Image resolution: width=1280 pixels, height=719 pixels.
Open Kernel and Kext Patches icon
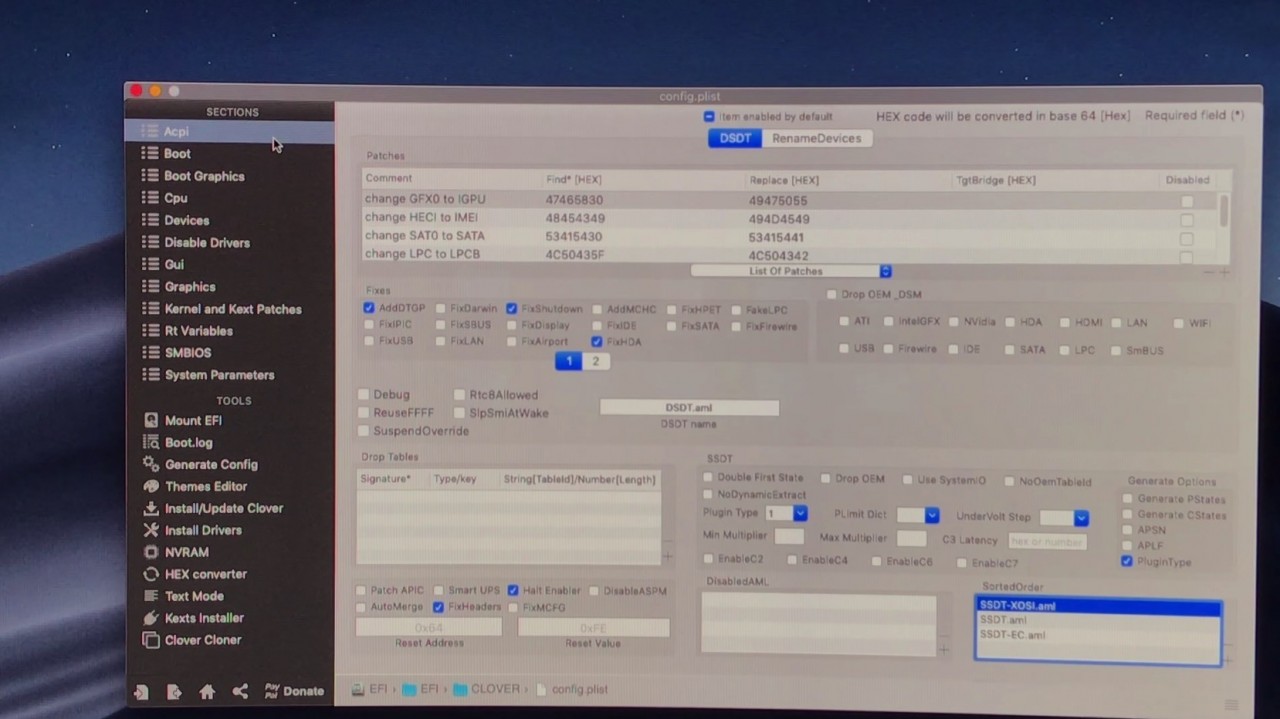[150, 309]
